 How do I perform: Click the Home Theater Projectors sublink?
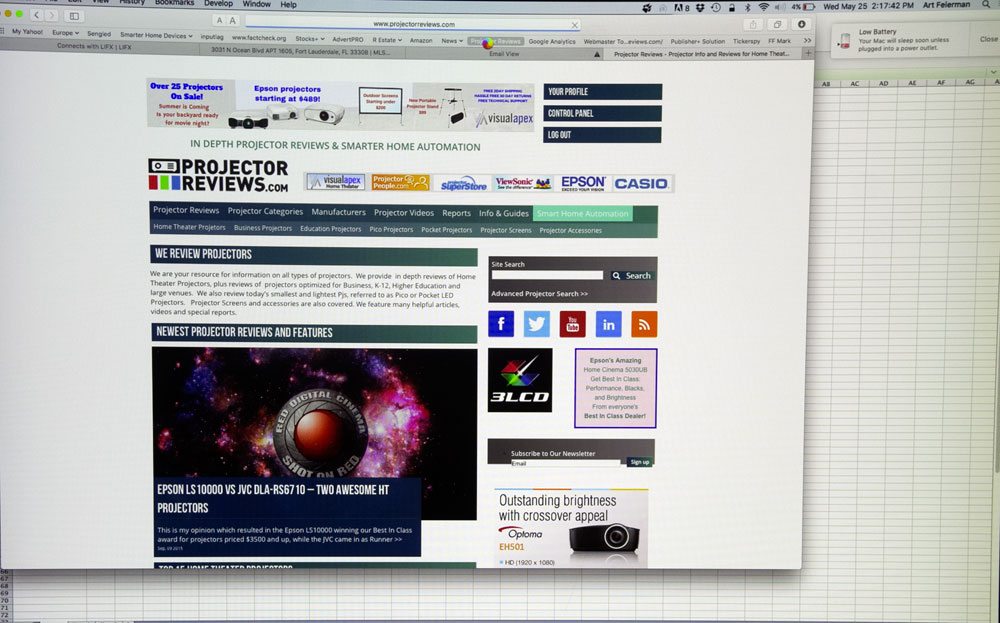coord(189,227)
